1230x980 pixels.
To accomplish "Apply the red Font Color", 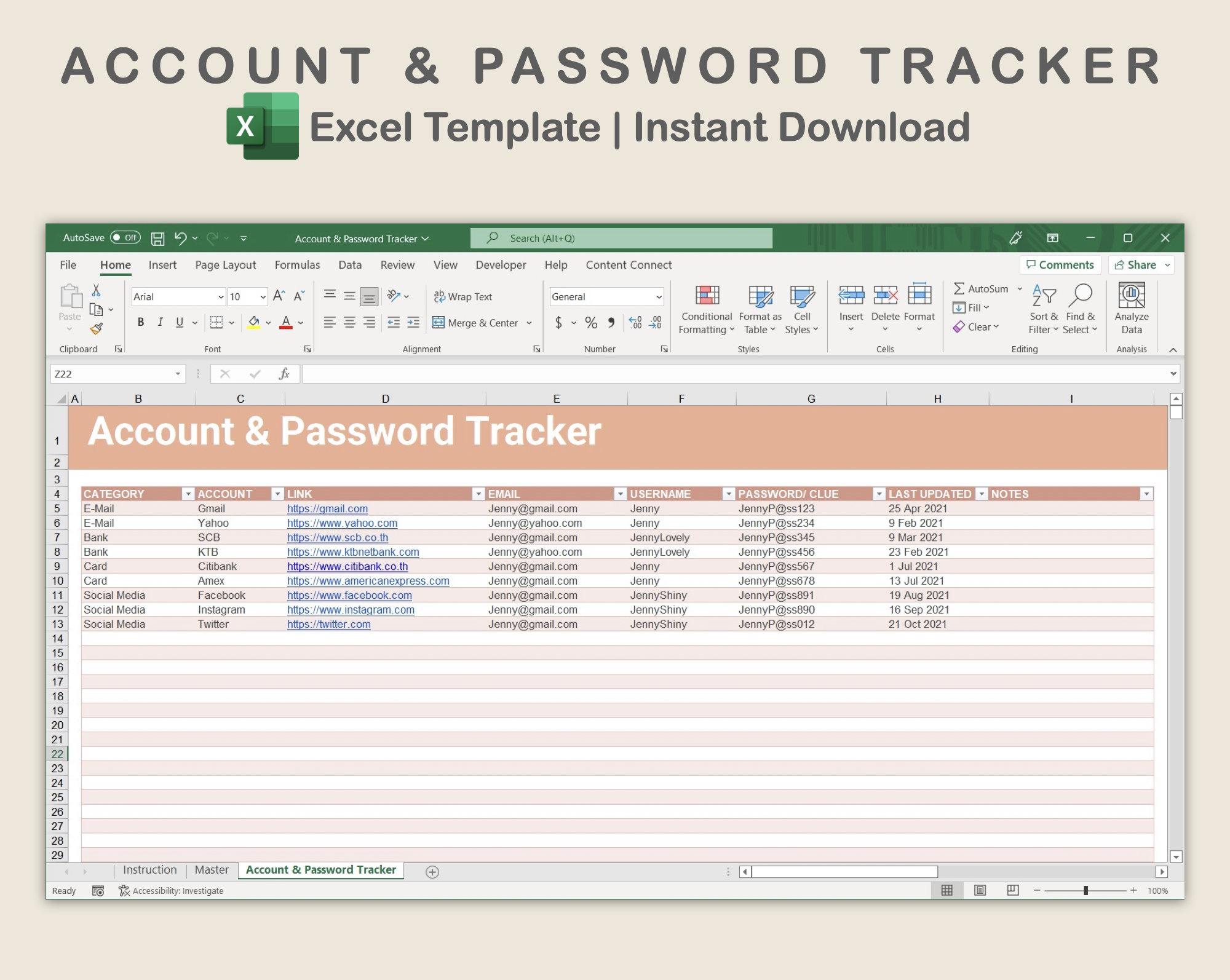I will pos(286,322).
